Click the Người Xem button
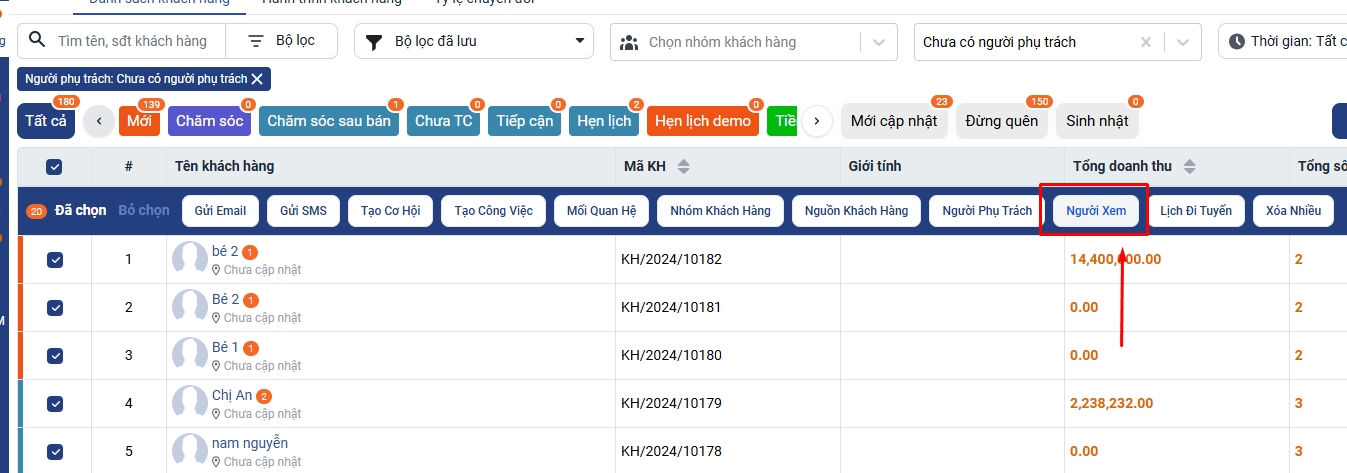The height and width of the screenshot is (473, 1347). point(1096,211)
